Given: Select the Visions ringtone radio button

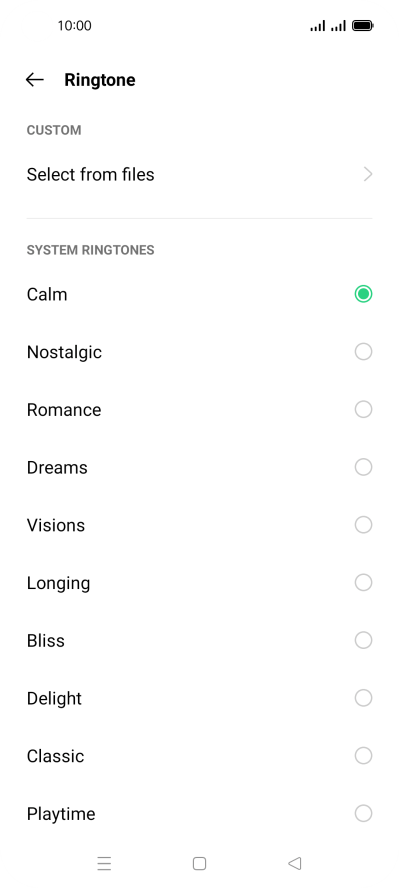Looking at the screenshot, I should pos(363,525).
